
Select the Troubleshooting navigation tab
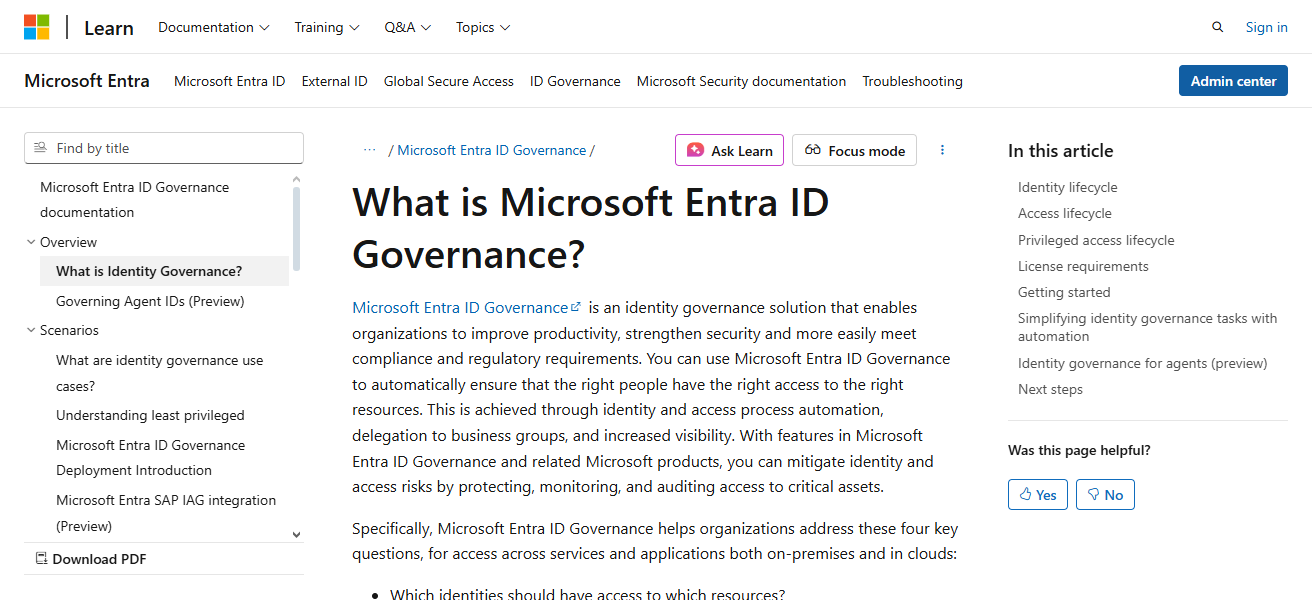(x=912, y=81)
